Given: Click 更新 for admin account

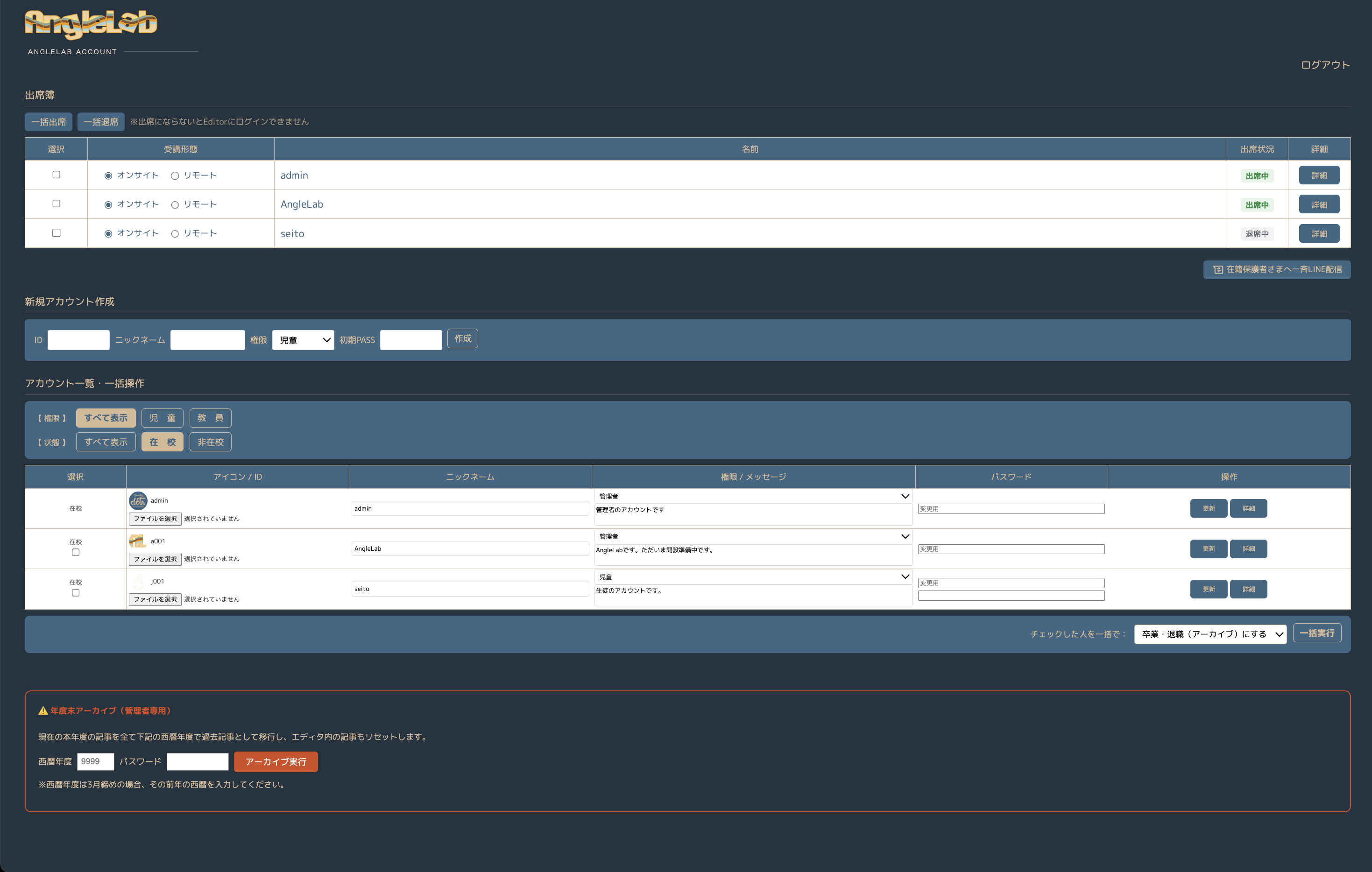Looking at the screenshot, I should coord(1209,509).
